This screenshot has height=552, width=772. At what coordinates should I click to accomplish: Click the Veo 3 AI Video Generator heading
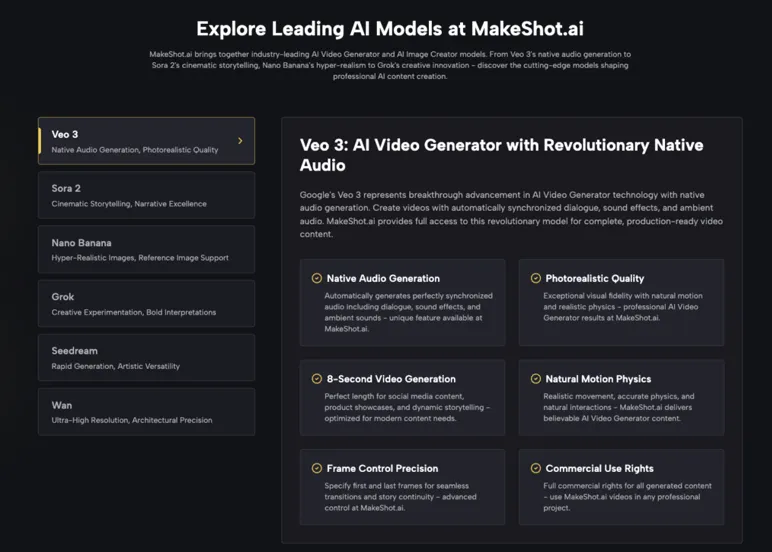501,155
